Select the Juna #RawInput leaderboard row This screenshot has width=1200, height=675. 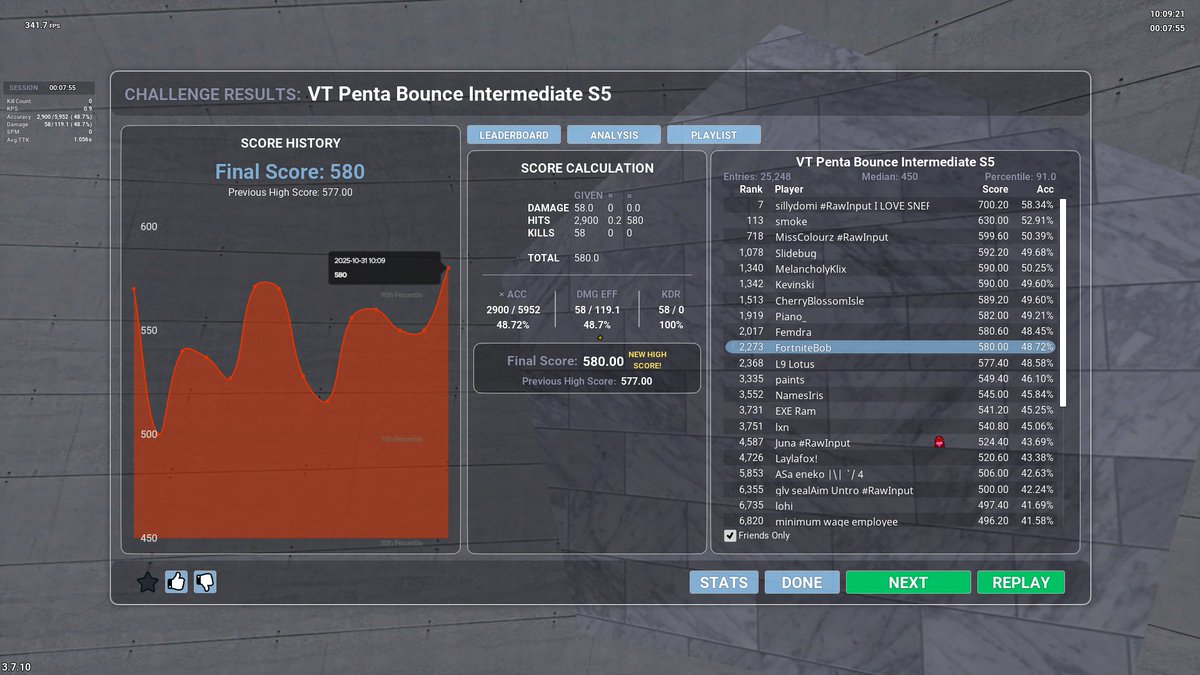(890, 443)
